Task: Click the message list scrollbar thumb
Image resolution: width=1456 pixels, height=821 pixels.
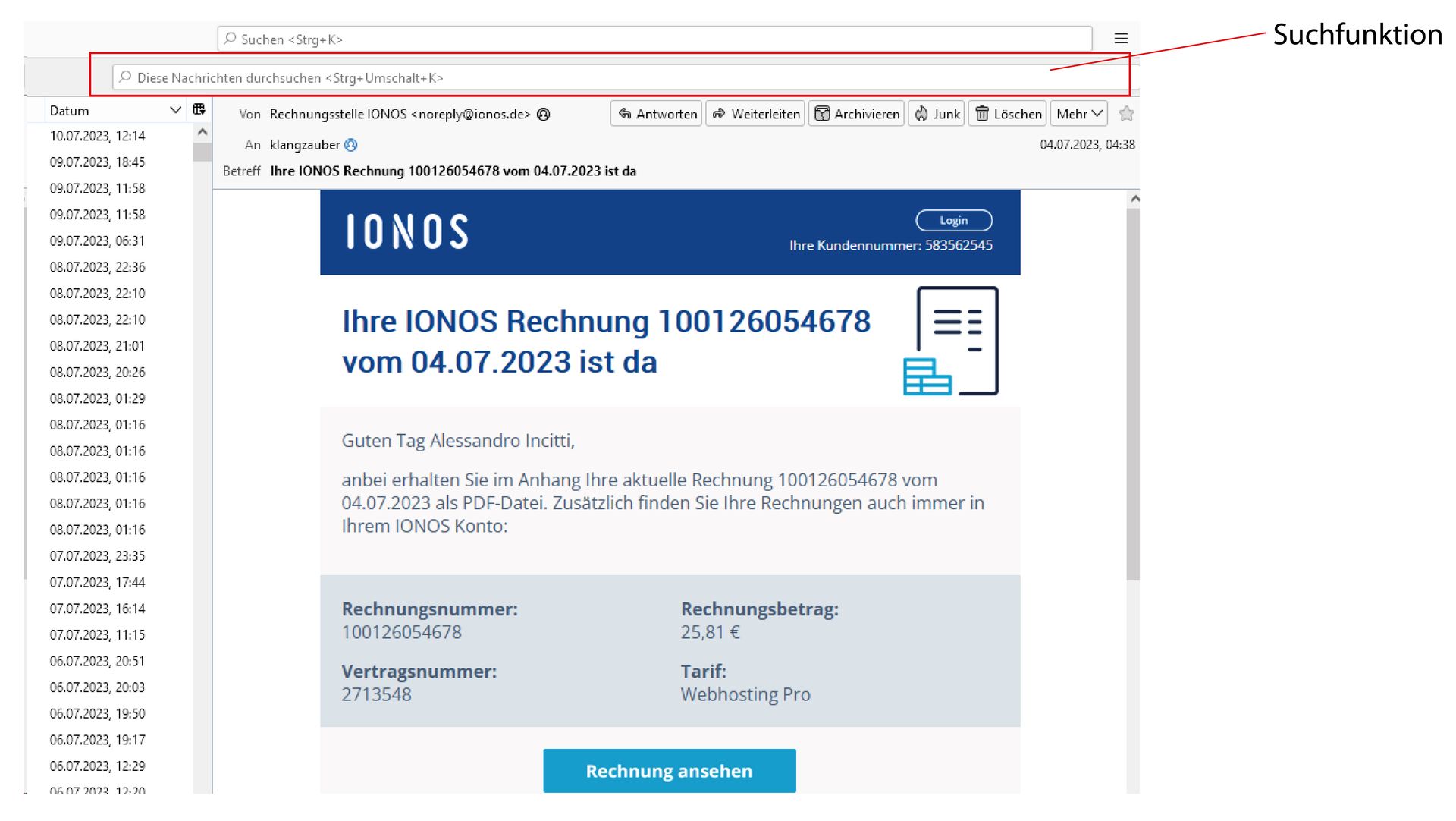Action: coord(202,152)
